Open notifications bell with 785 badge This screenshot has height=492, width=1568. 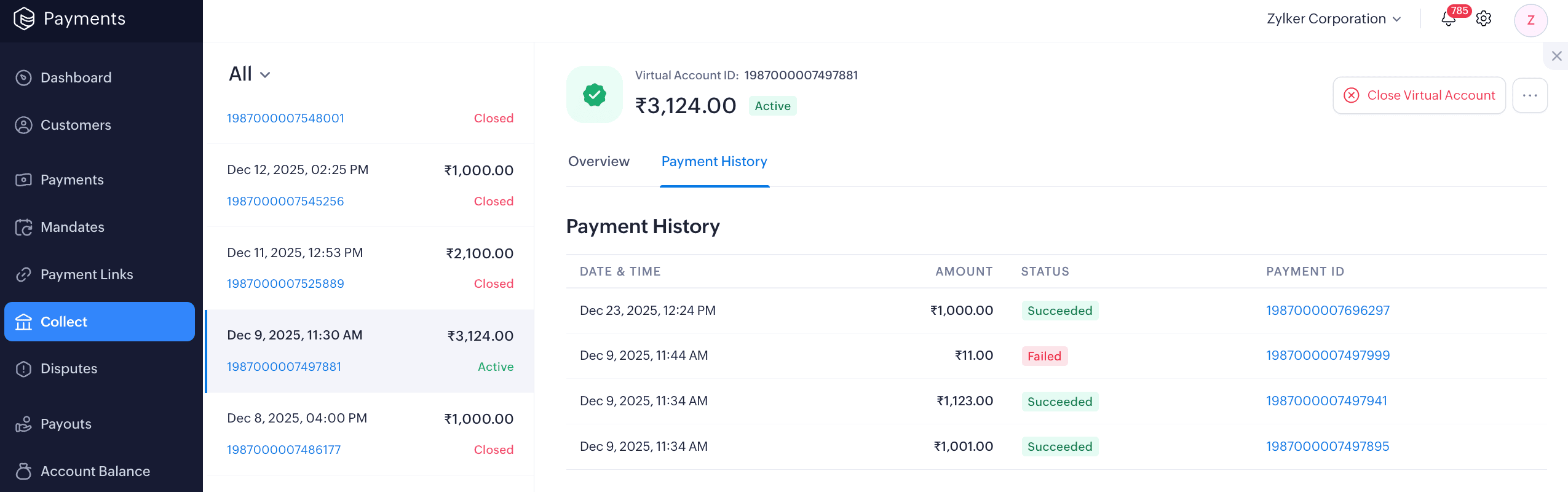click(x=1448, y=19)
